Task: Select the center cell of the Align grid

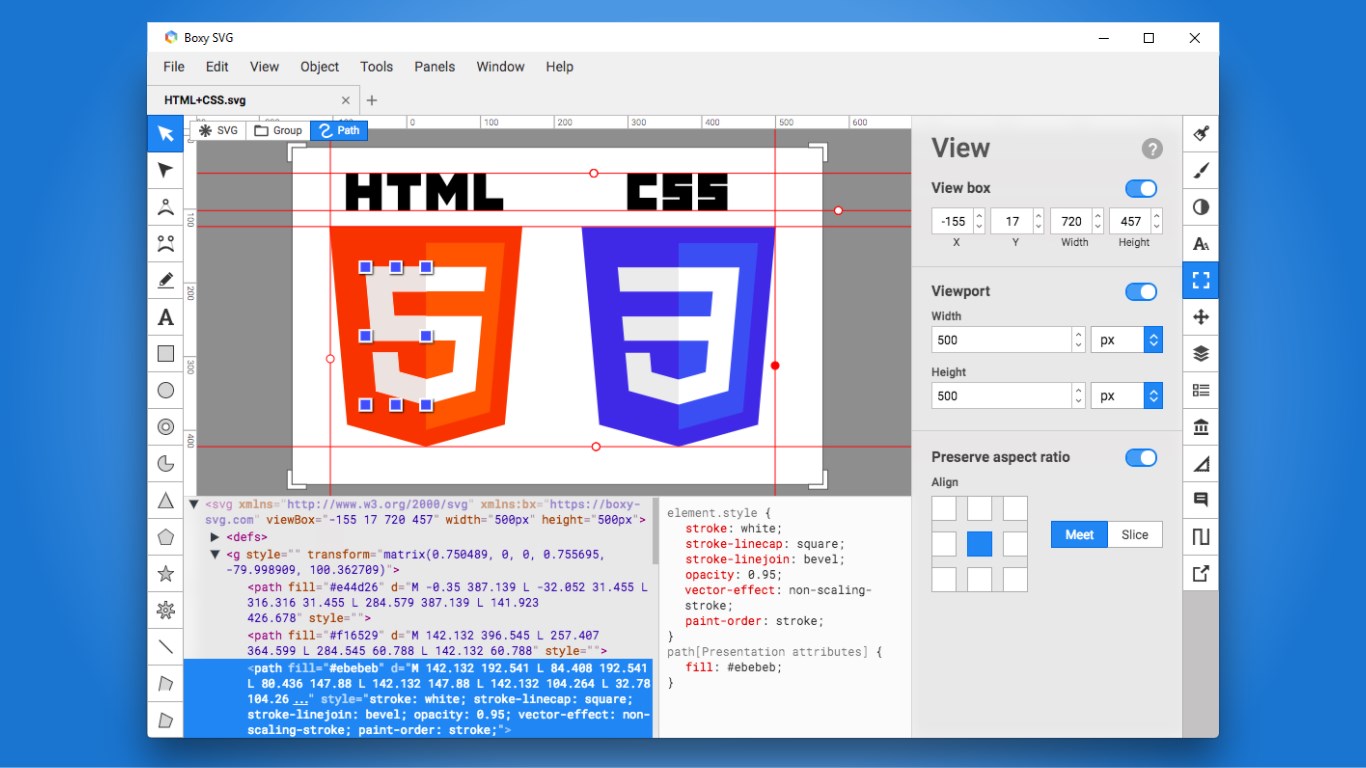Action: (979, 544)
